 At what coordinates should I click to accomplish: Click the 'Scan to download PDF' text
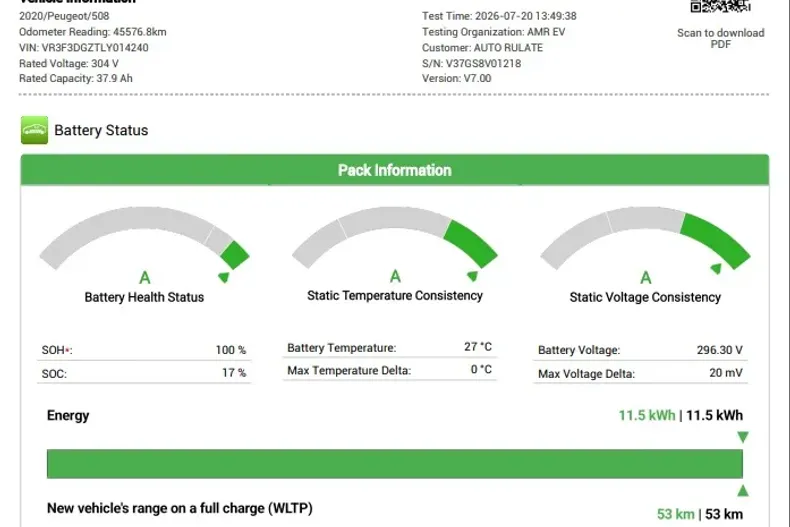720,38
